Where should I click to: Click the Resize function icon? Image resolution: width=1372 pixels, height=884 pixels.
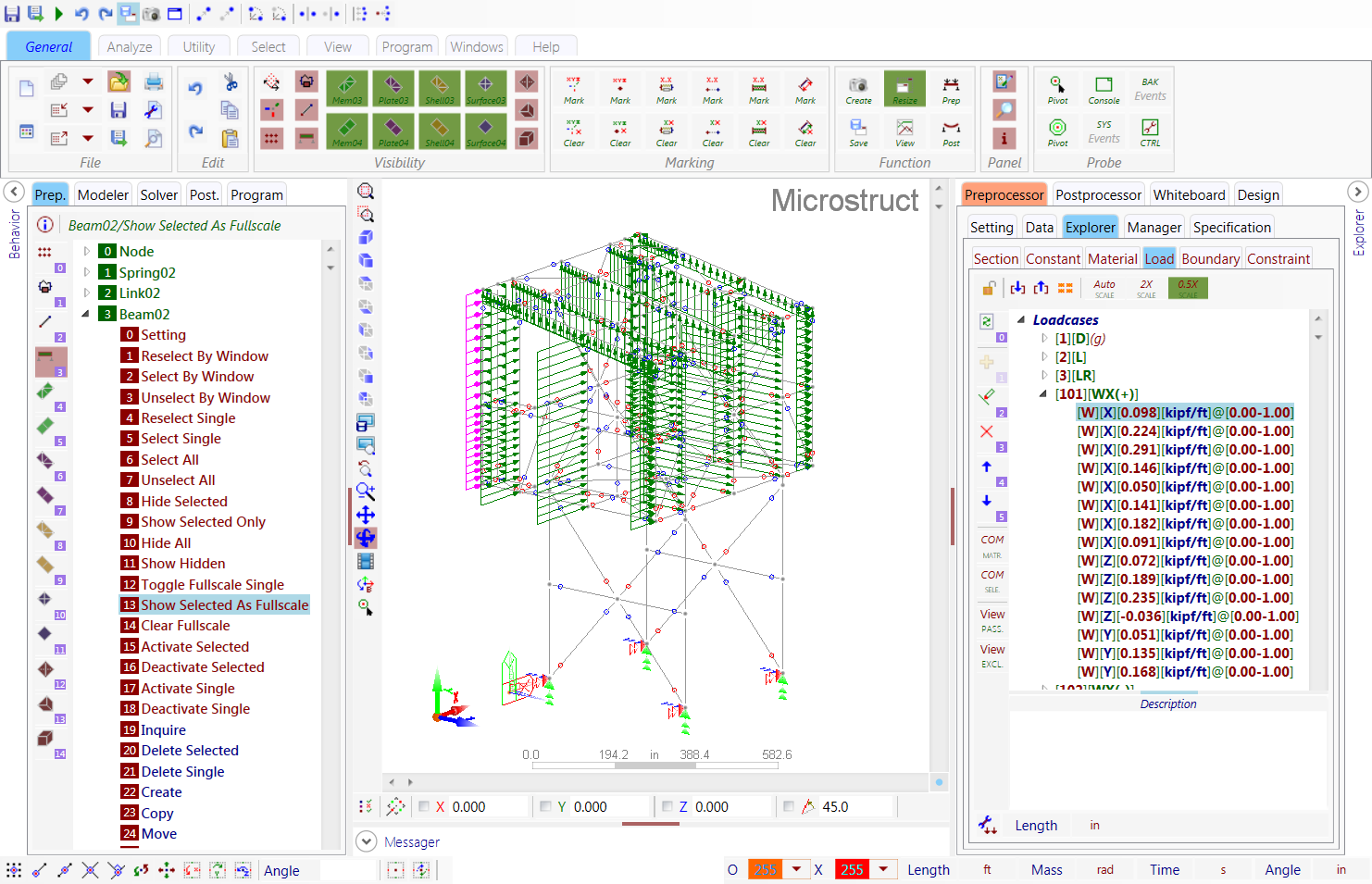coord(904,89)
